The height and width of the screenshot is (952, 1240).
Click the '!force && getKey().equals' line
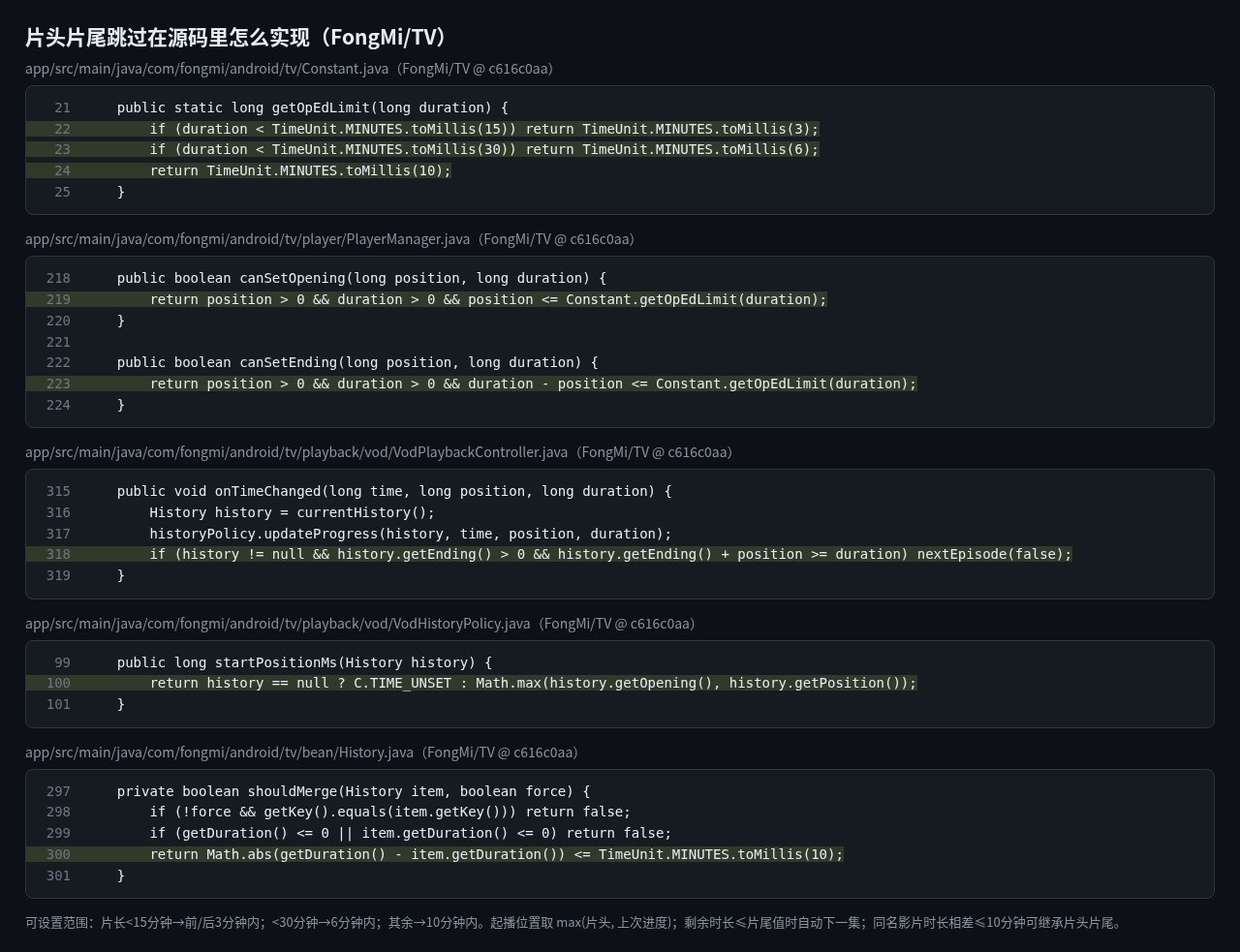(x=390, y=812)
